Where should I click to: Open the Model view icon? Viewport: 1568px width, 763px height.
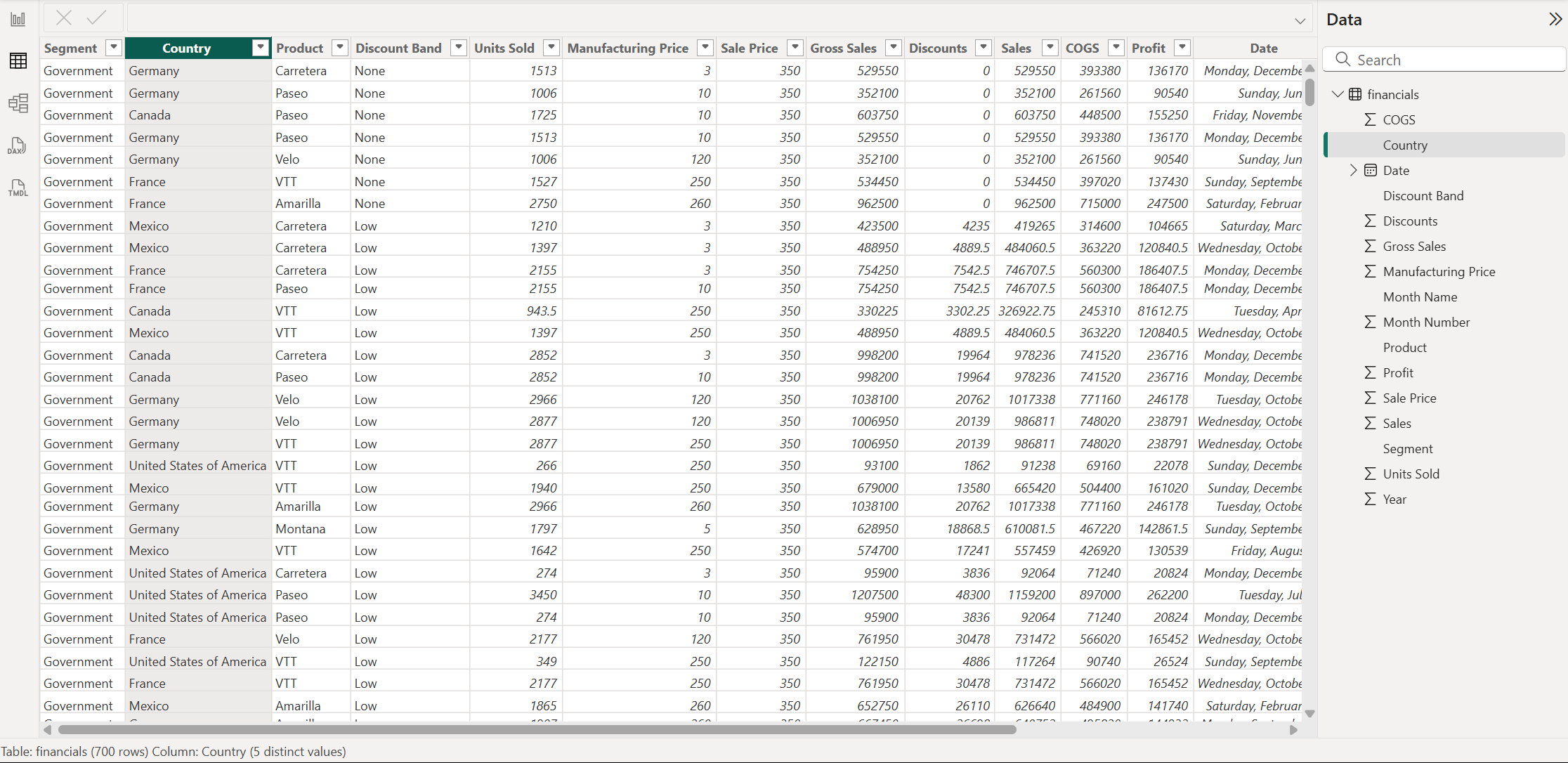click(18, 103)
